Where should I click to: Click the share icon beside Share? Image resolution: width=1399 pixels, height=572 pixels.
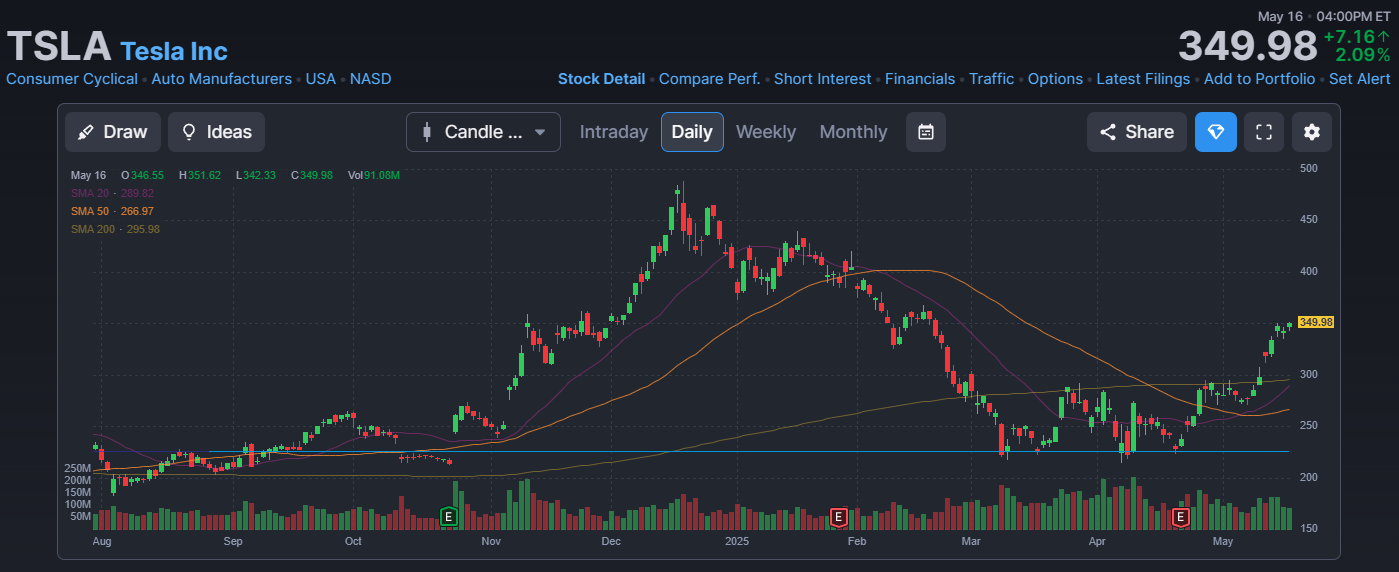pos(1108,132)
